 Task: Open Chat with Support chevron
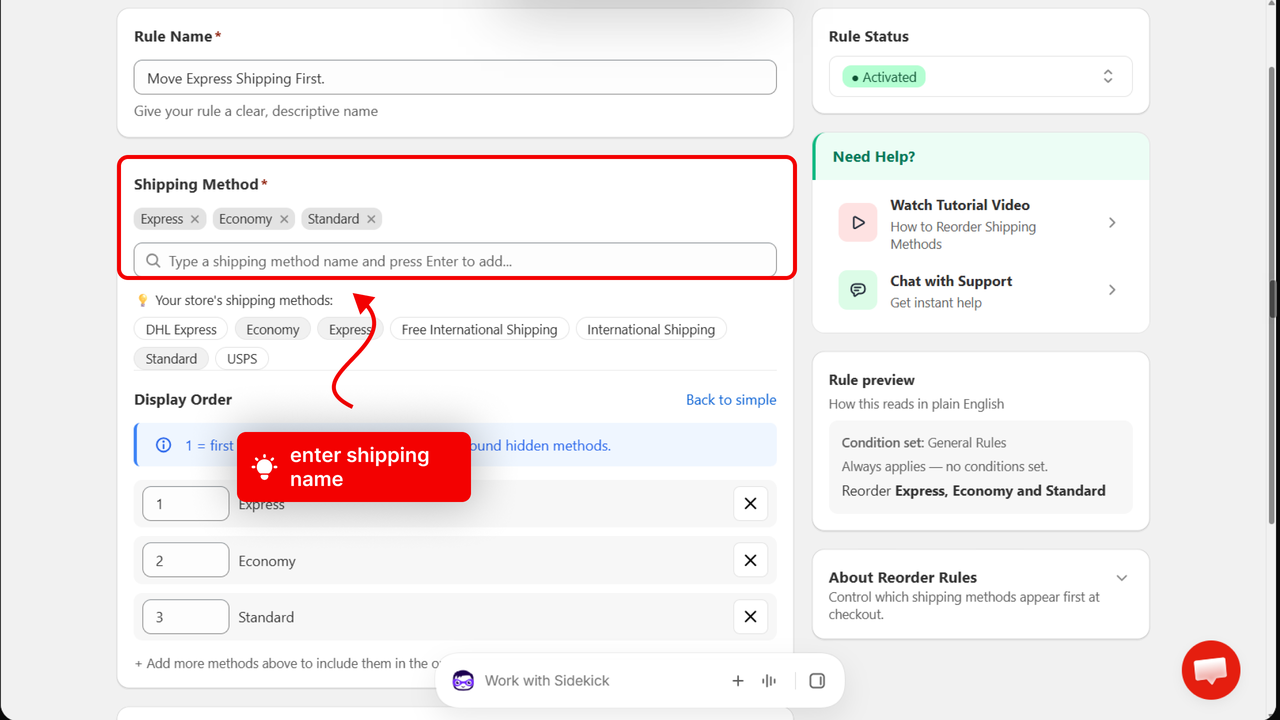coord(1112,290)
